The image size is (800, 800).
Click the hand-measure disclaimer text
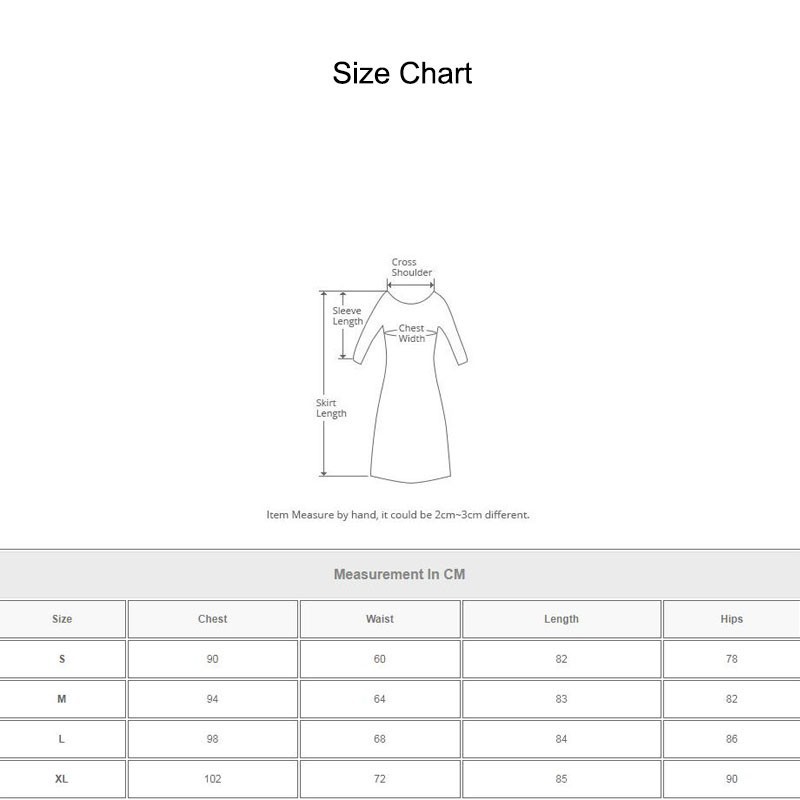coord(400,511)
